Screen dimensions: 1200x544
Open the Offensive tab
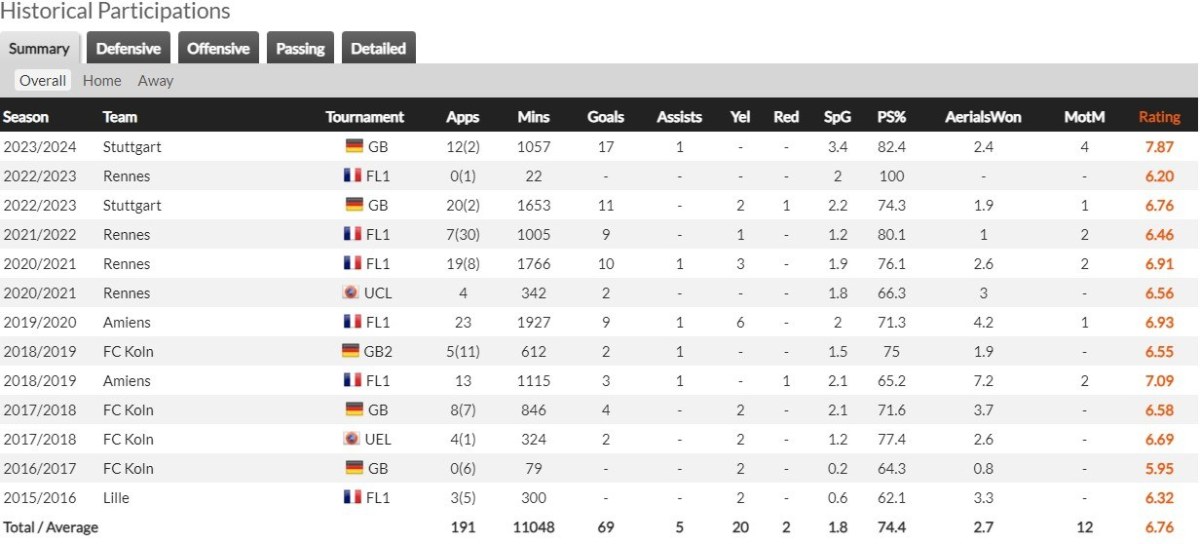pyautogui.click(x=218, y=48)
